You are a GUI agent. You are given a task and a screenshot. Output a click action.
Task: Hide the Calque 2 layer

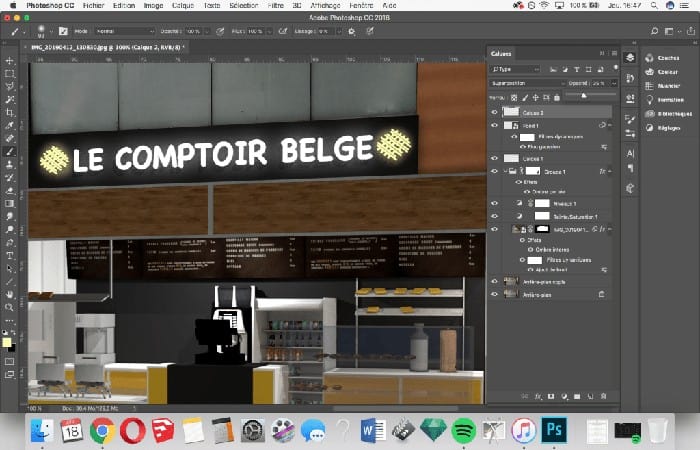(494, 112)
